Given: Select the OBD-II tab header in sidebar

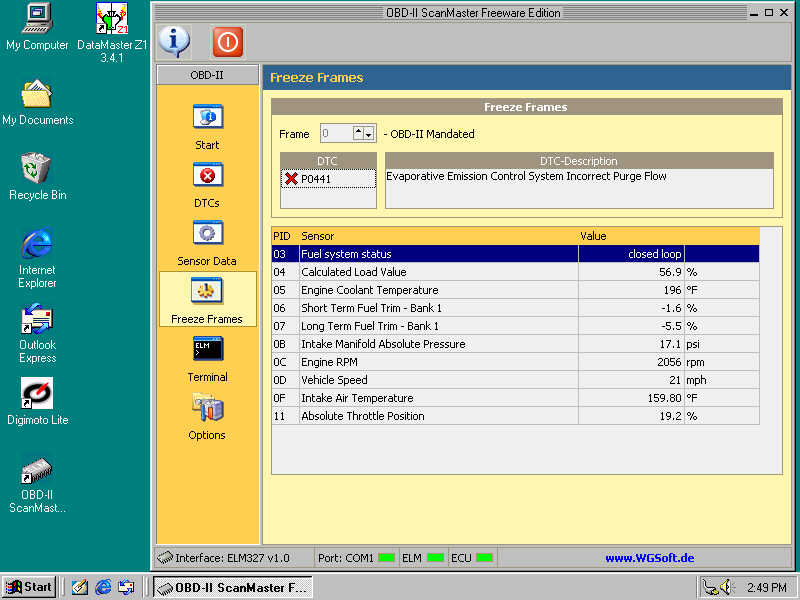Looking at the screenshot, I should 207,75.
